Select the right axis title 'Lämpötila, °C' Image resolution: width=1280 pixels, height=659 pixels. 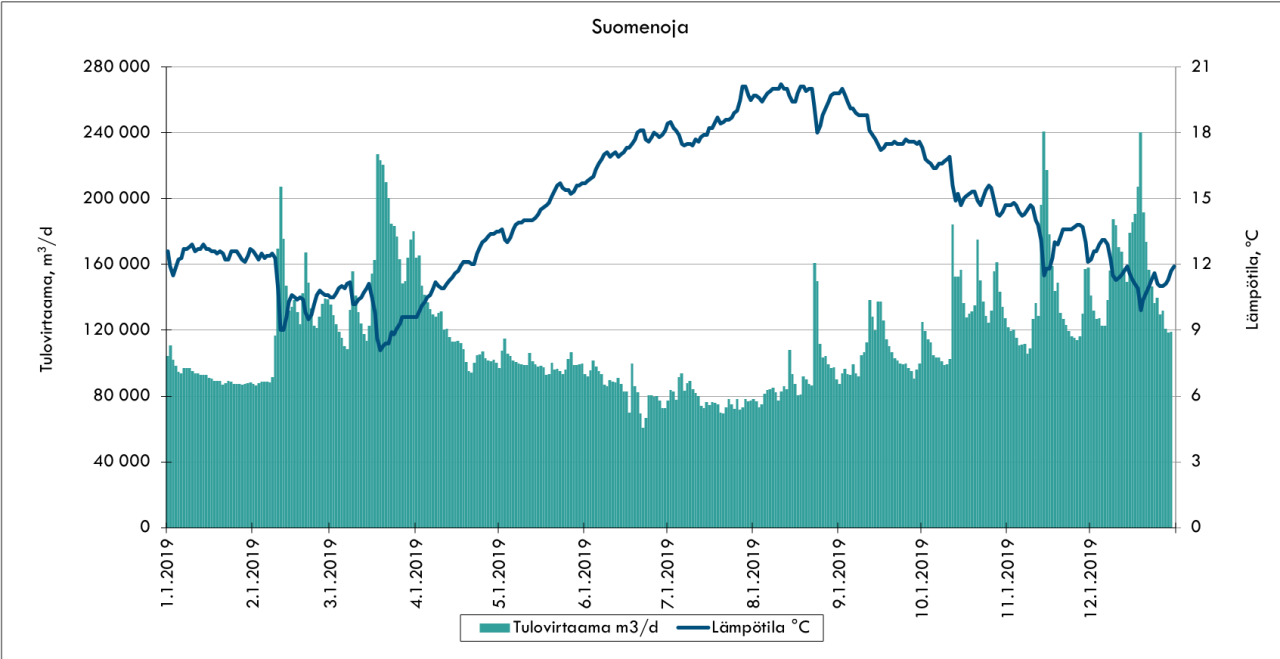pos(1249,297)
